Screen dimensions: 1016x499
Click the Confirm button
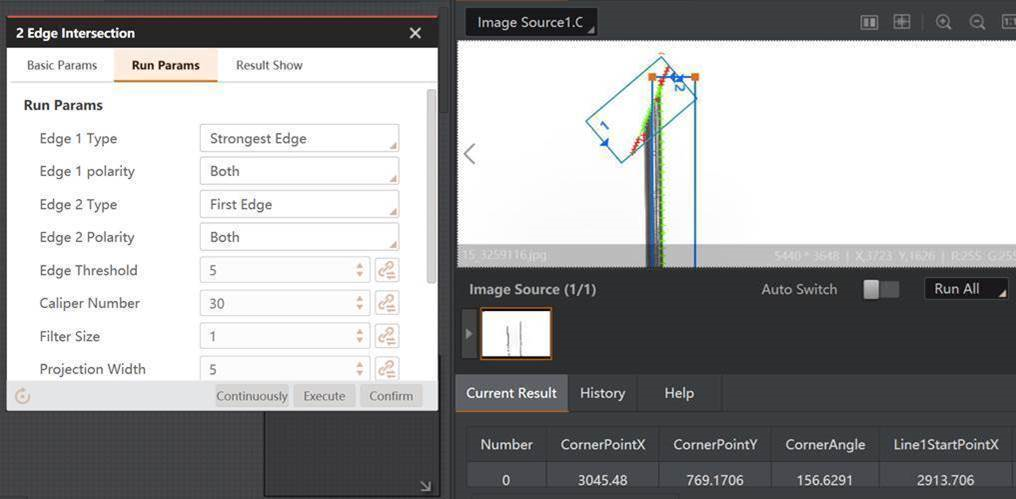(391, 396)
